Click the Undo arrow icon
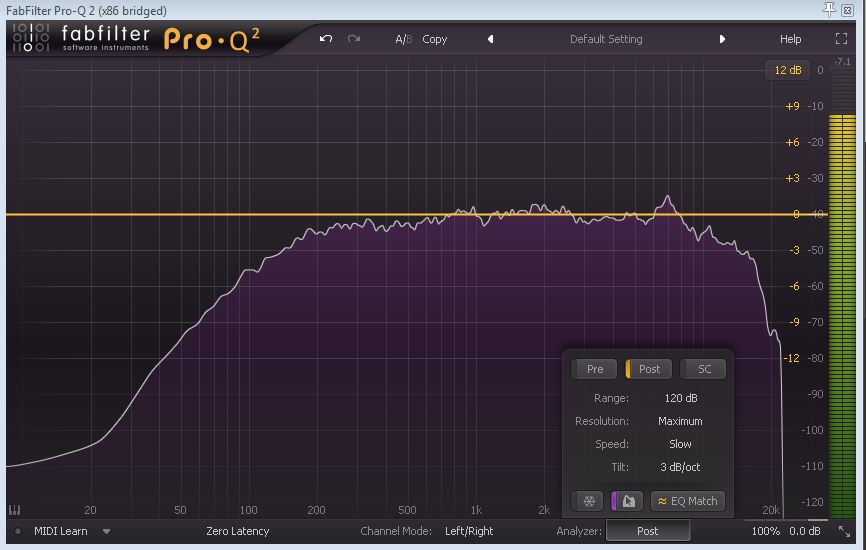Image resolution: width=866 pixels, height=550 pixels. pyautogui.click(x=326, y=39)
